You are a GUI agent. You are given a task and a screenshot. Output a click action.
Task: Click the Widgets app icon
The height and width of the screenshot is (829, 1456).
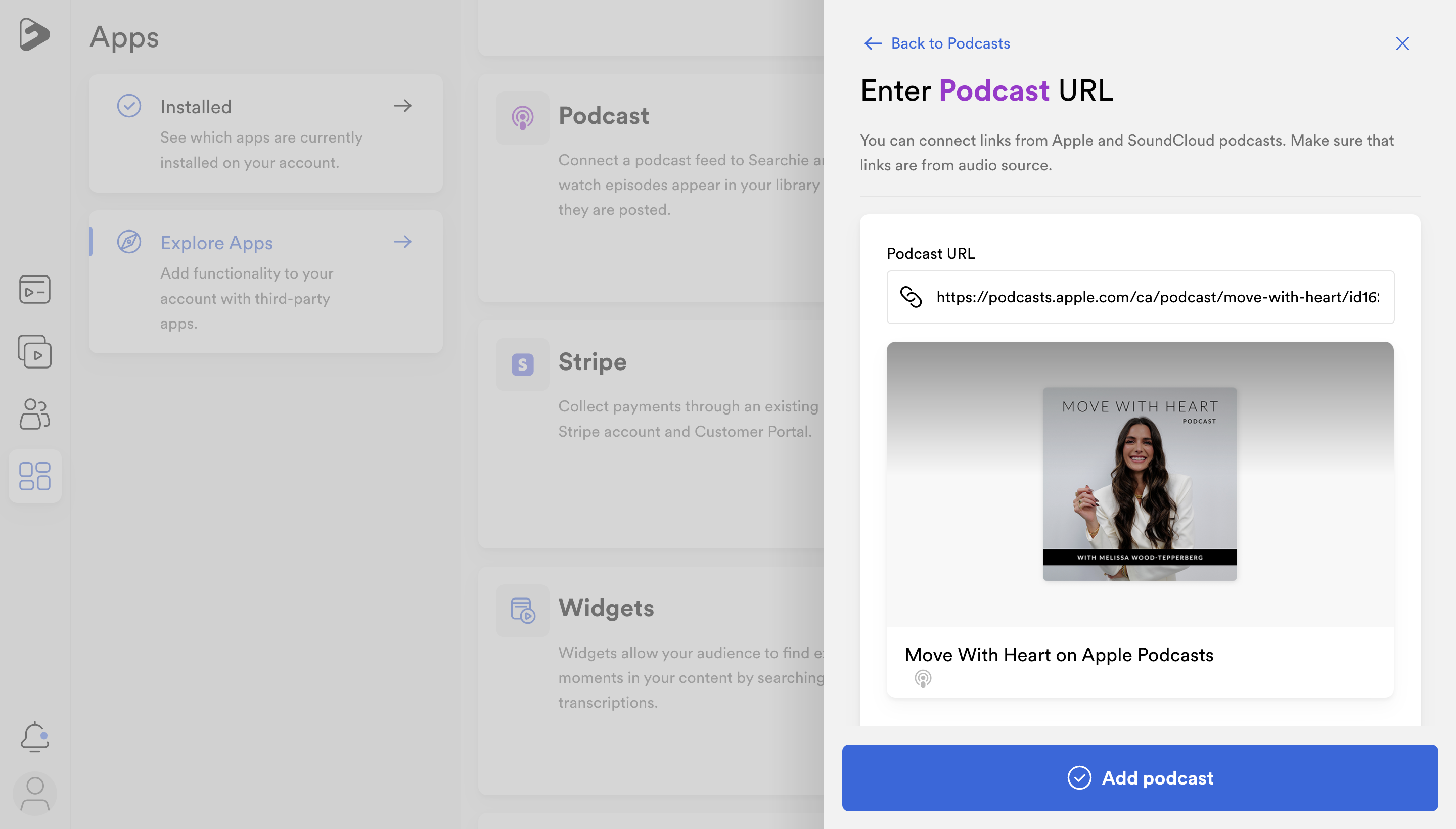point(522,610)
